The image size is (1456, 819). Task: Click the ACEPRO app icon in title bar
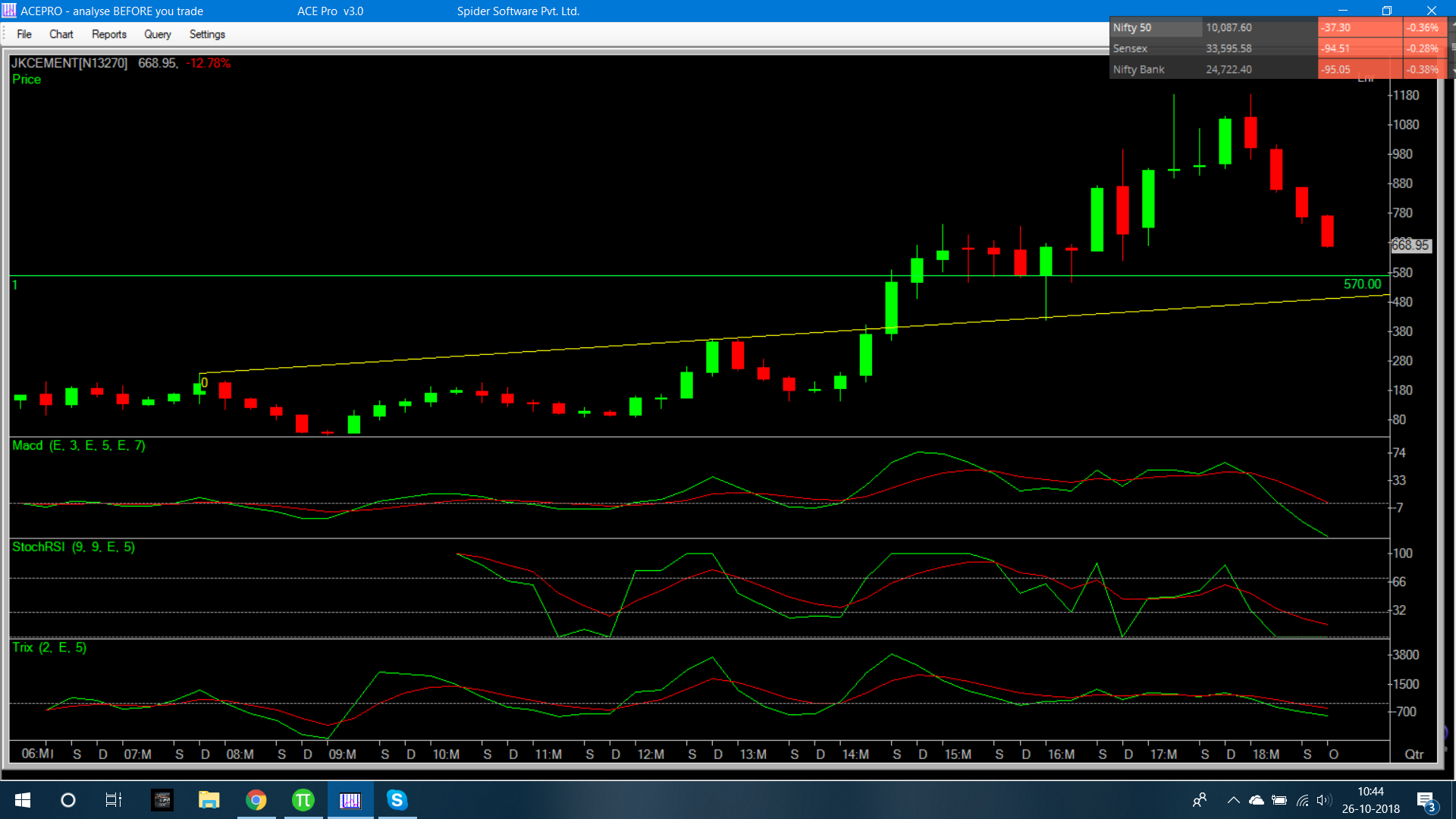(x=9, y=11)
